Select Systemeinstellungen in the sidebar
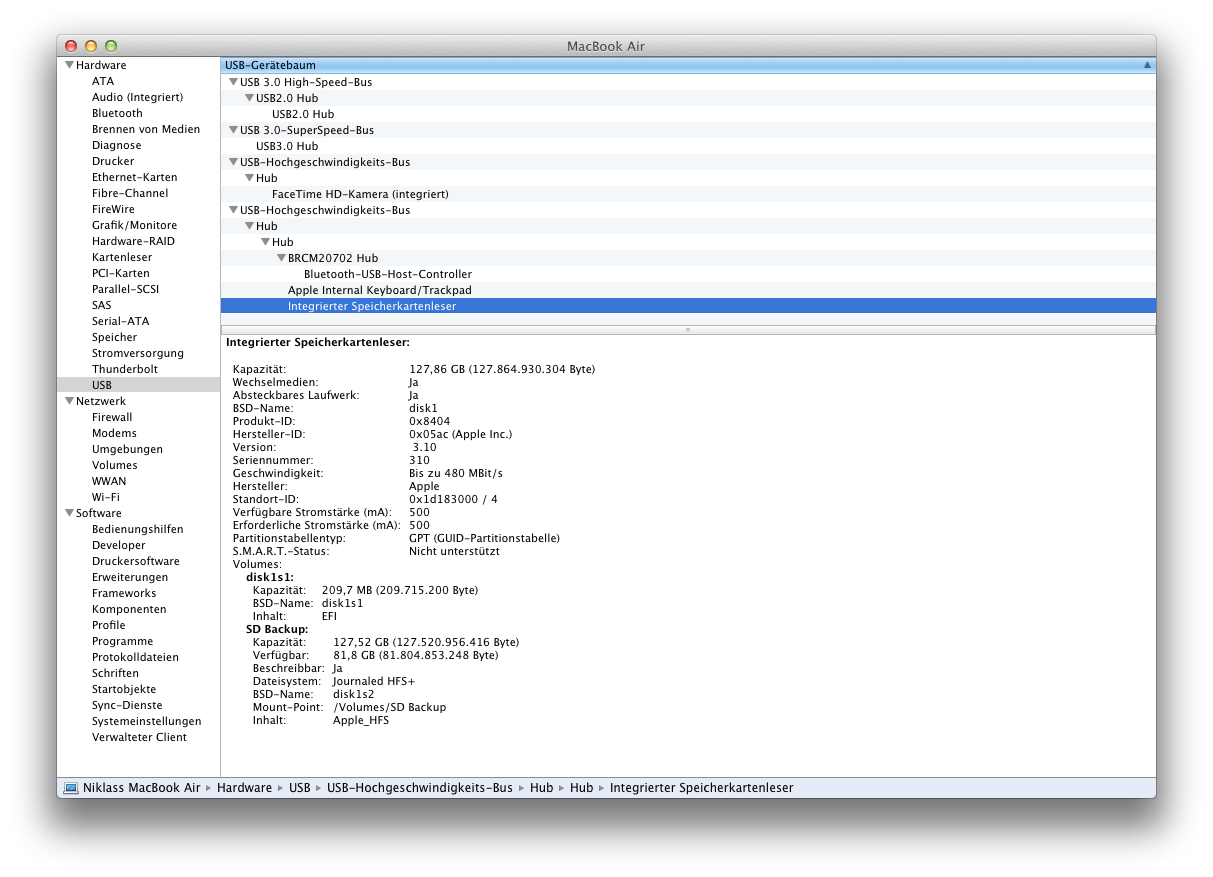 [x=147, y=721]
